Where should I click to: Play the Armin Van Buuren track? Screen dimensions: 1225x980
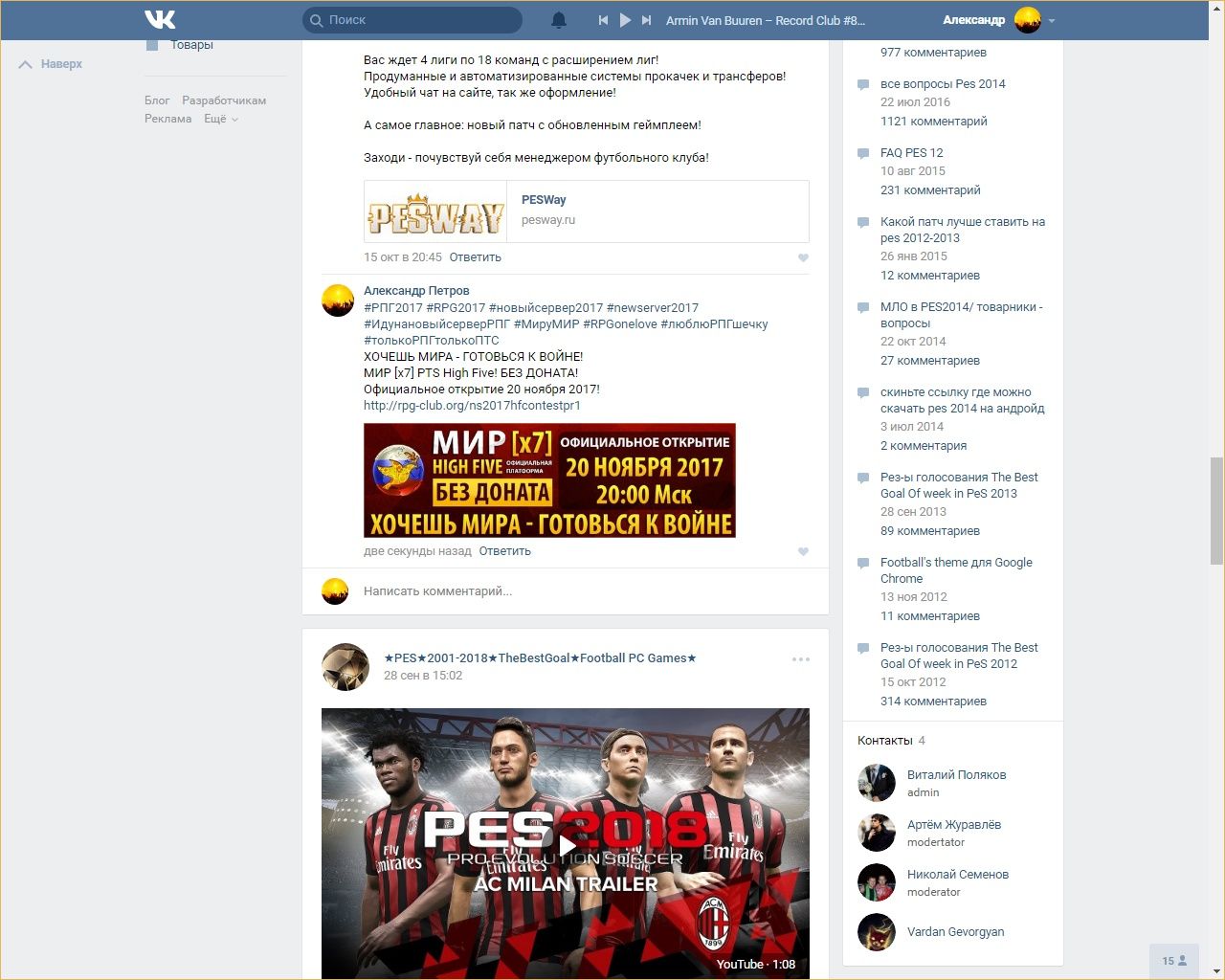625,20
